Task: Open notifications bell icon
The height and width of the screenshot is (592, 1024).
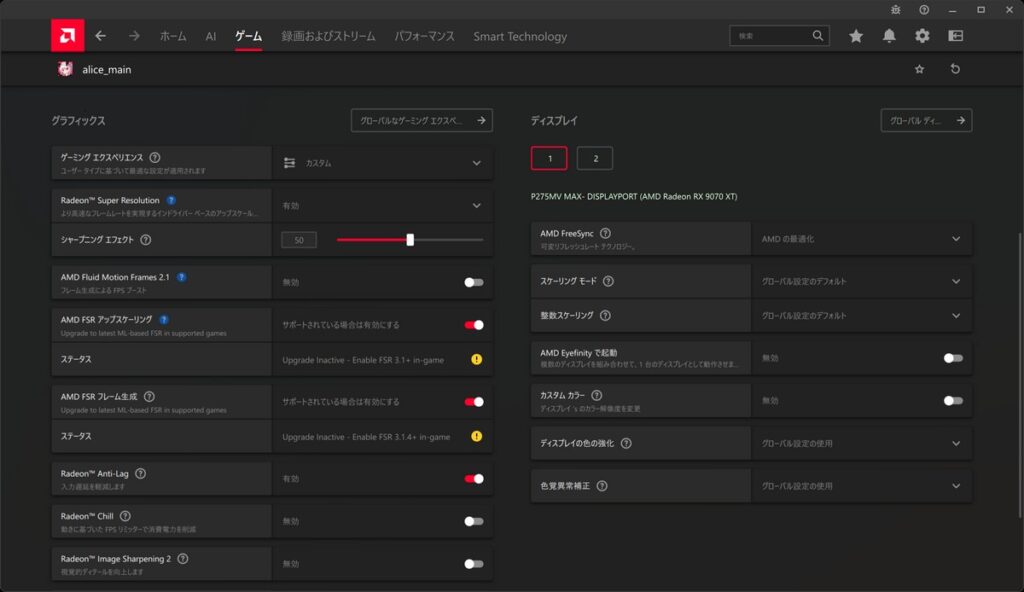Action: (889, 36)
